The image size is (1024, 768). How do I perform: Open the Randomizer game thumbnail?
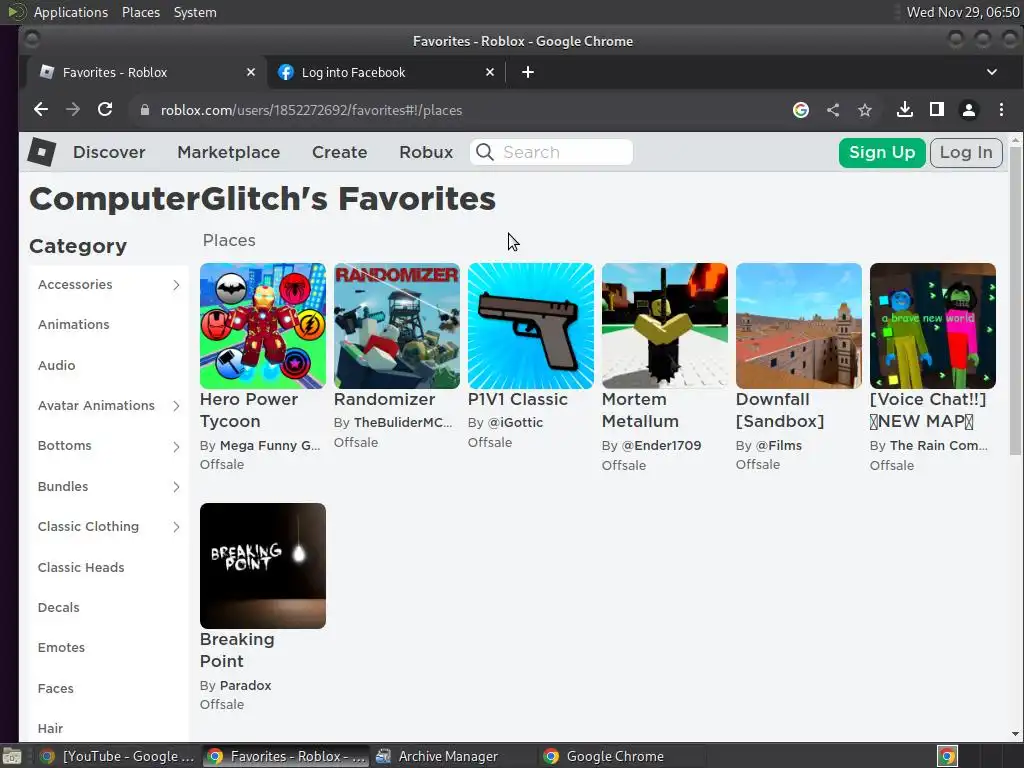click(396, 326)
